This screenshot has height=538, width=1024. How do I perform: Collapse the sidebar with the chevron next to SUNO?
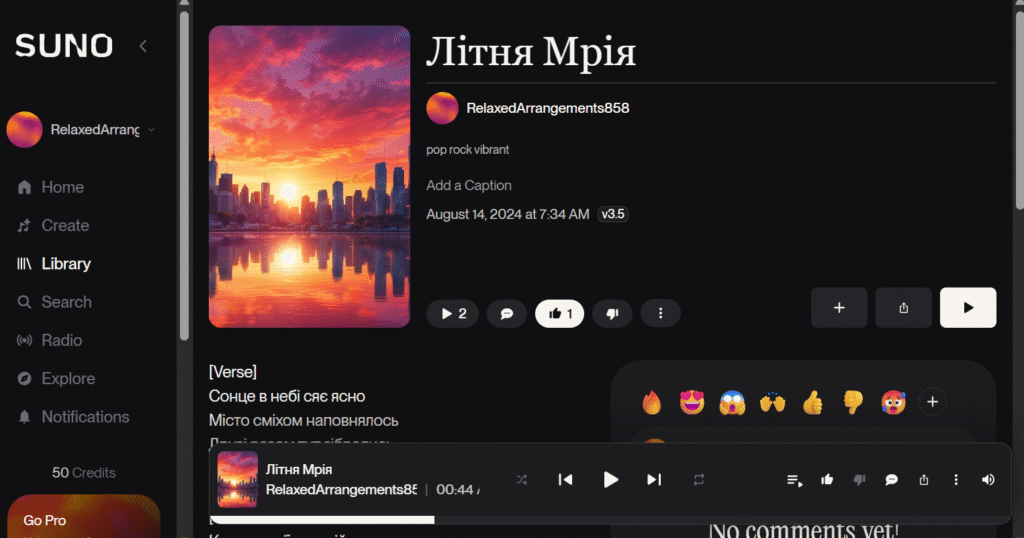tap(143, 46)
